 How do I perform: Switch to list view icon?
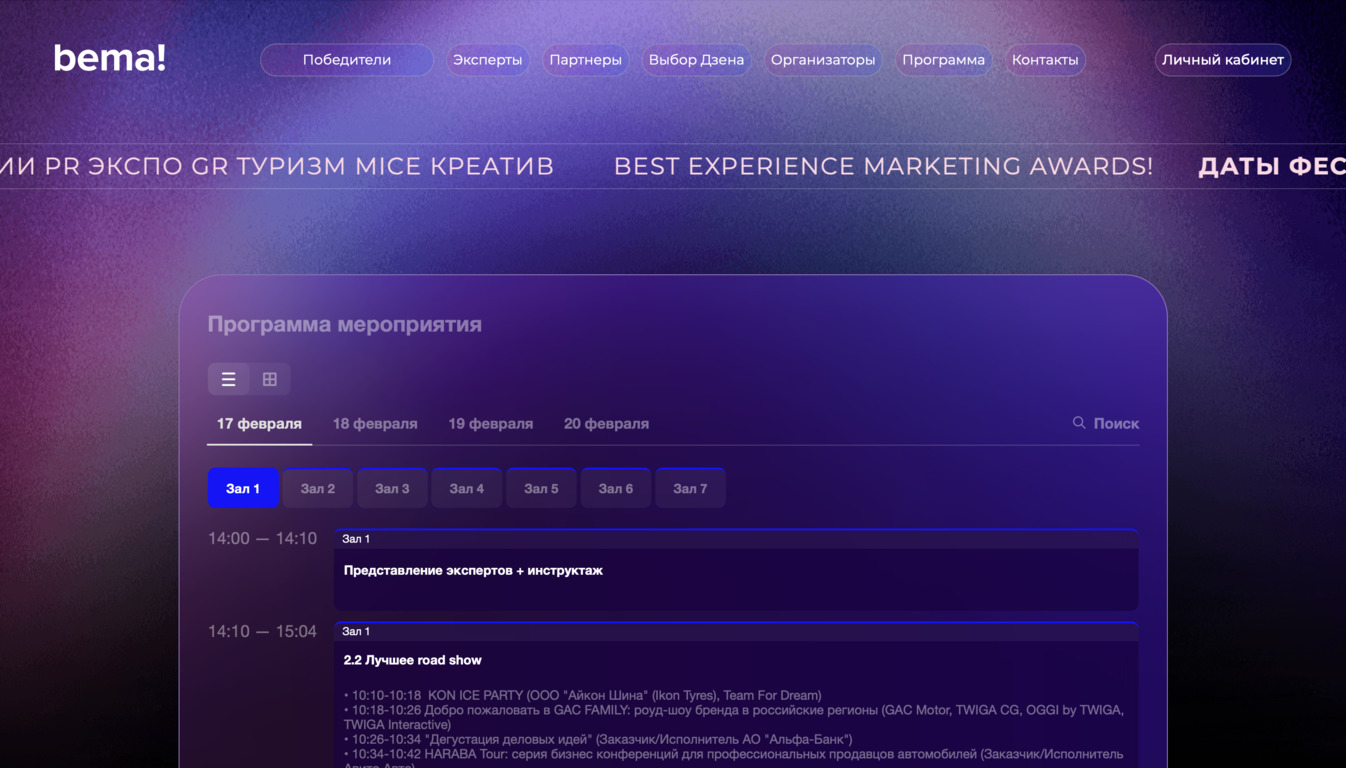click(229, 379)
